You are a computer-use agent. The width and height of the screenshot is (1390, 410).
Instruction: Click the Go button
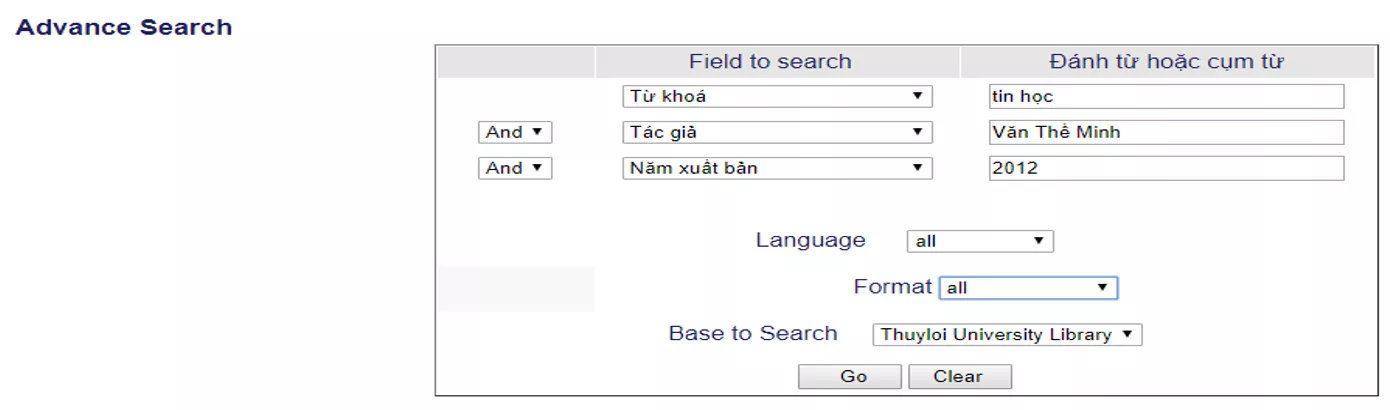(x=853, y=377)
